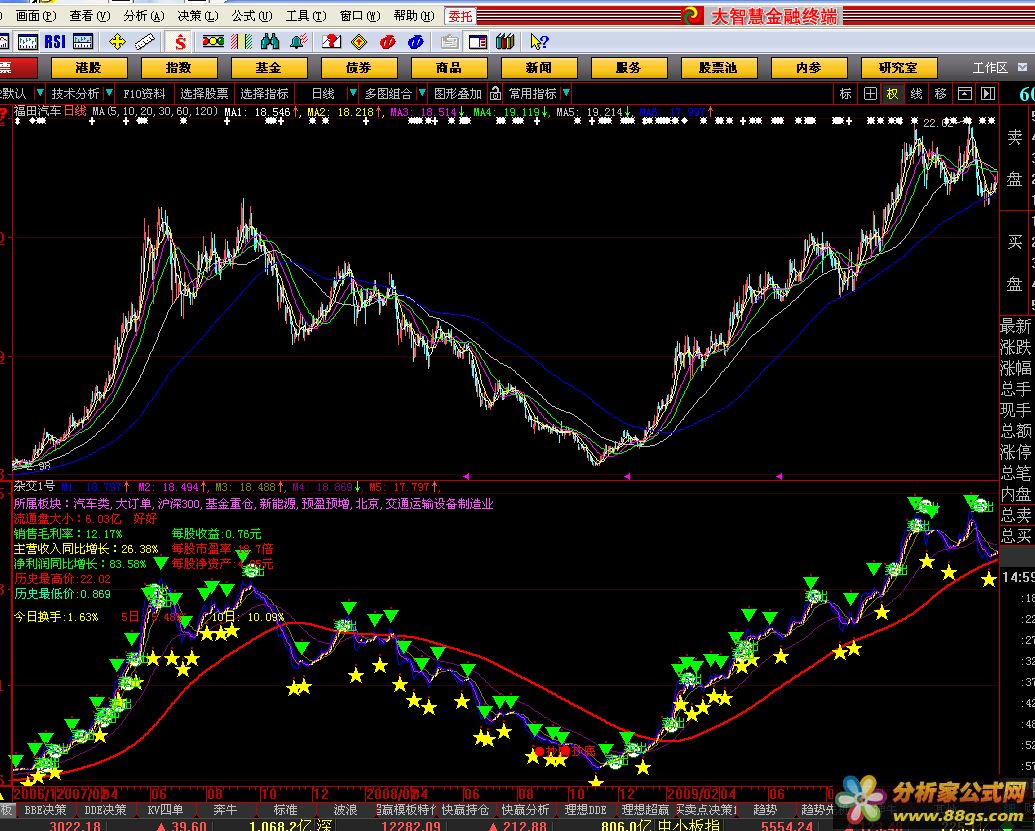Open the 画面(P) menu
This screenshot has width=1035, height=831.
click(x=35, y=15)
